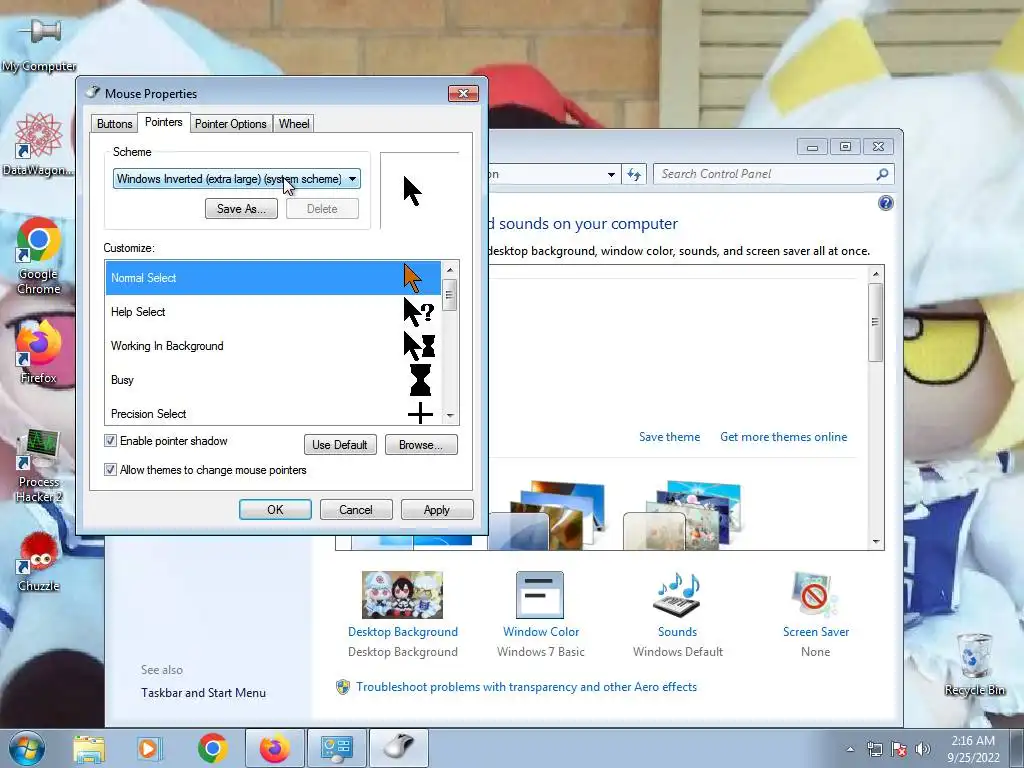Screen dimensions: 1024x768
Task: Open the Windows Start orb
Action: coord(27,748)
